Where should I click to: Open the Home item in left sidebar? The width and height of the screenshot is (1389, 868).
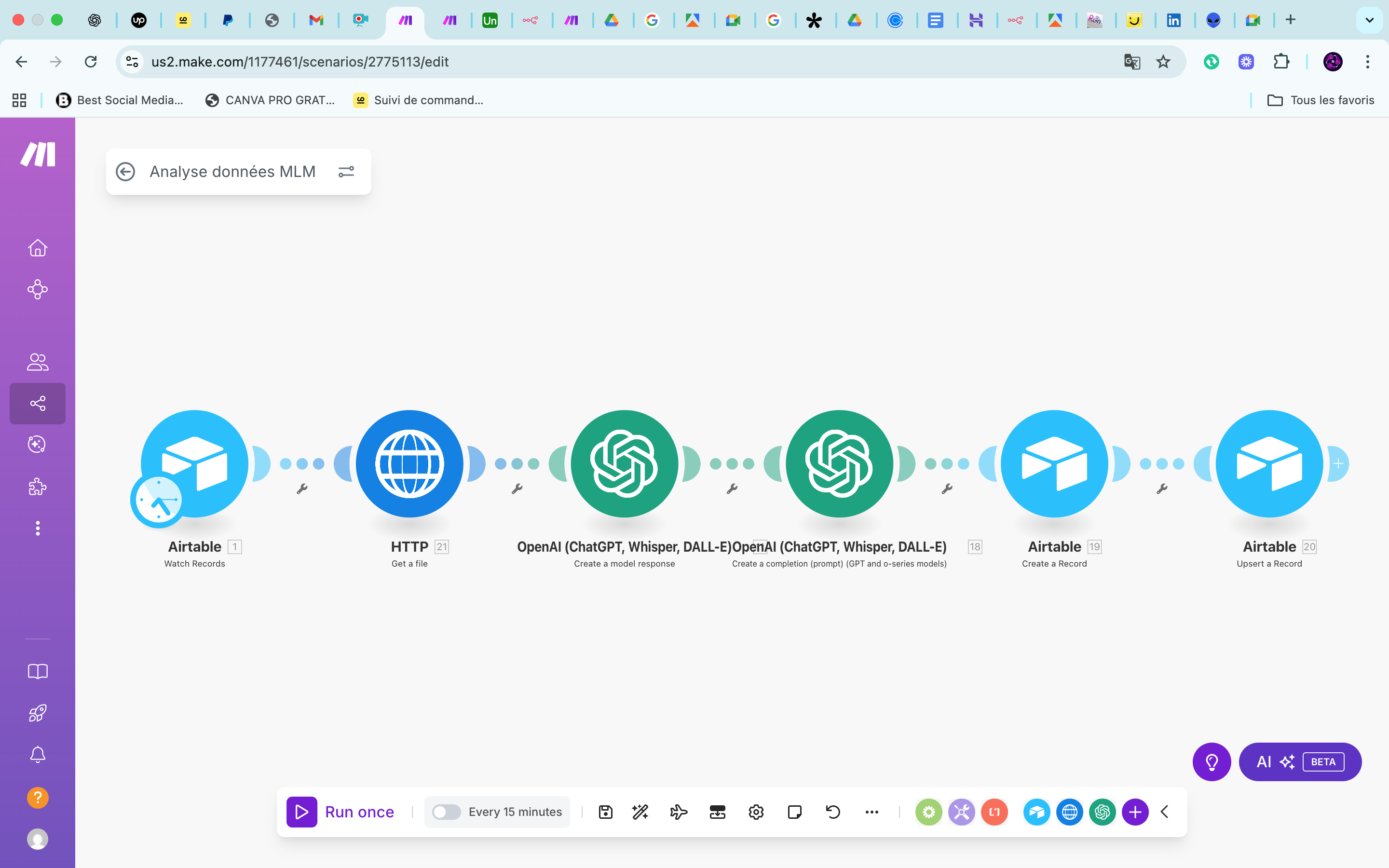(37, 248)
